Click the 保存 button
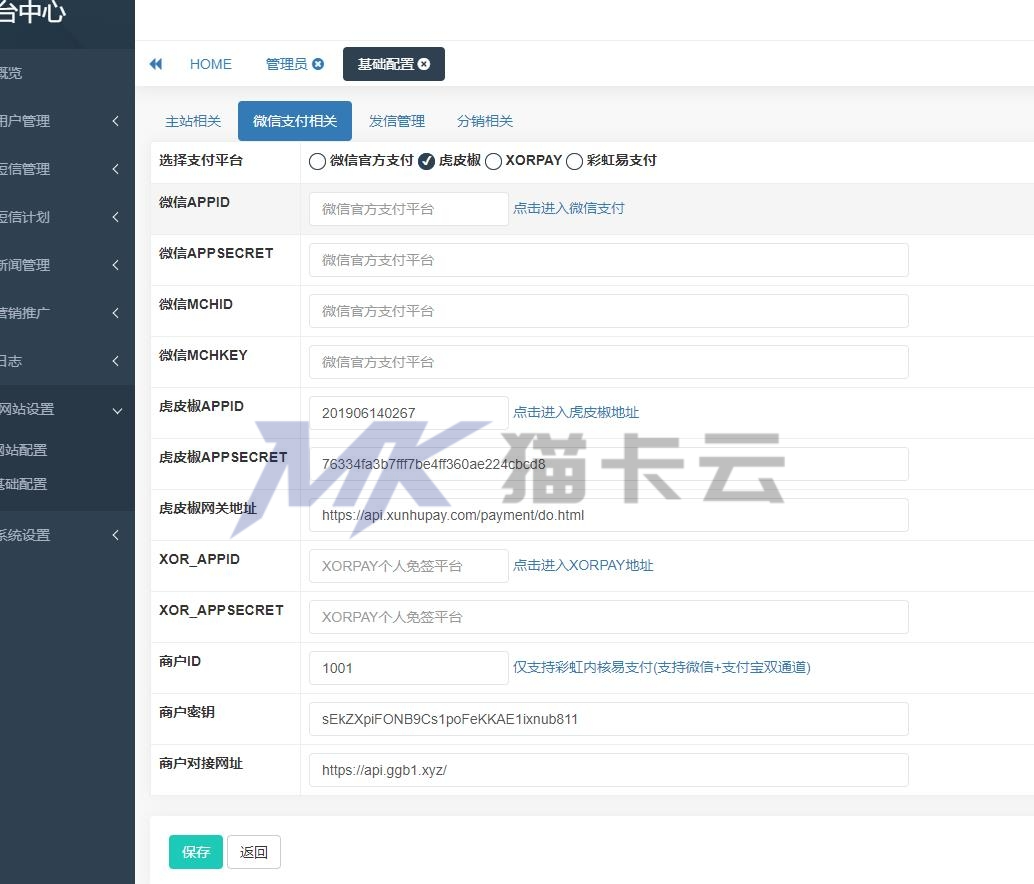 point(196,852)
